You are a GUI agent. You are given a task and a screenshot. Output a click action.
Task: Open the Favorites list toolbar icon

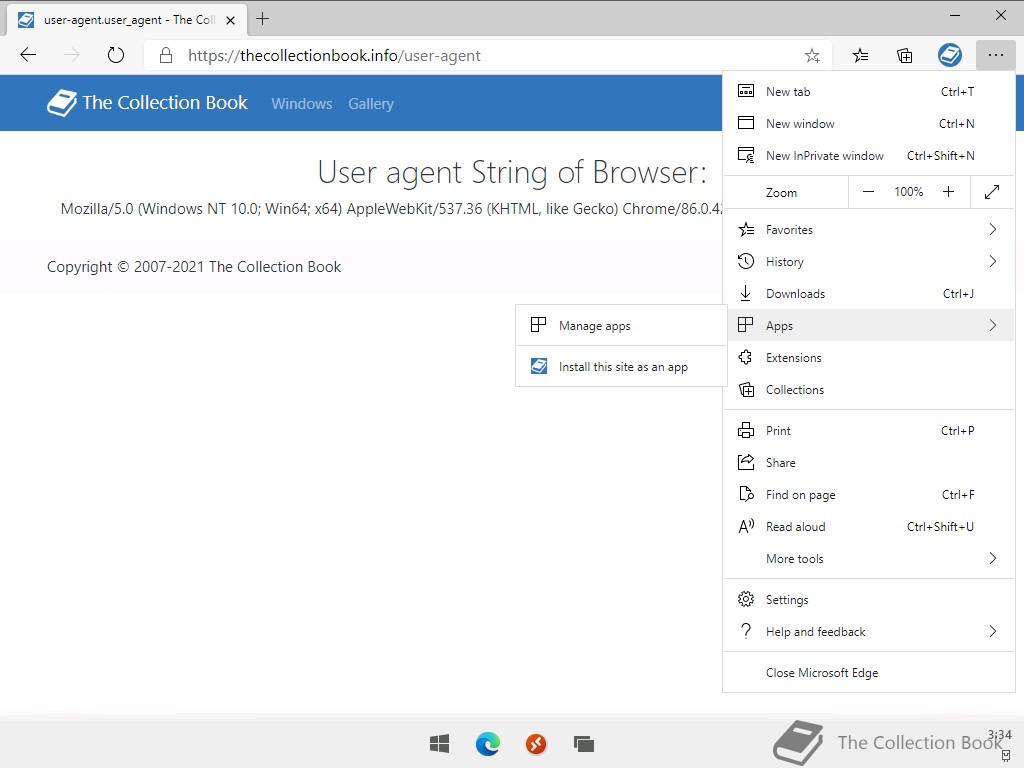coord(860,56)
